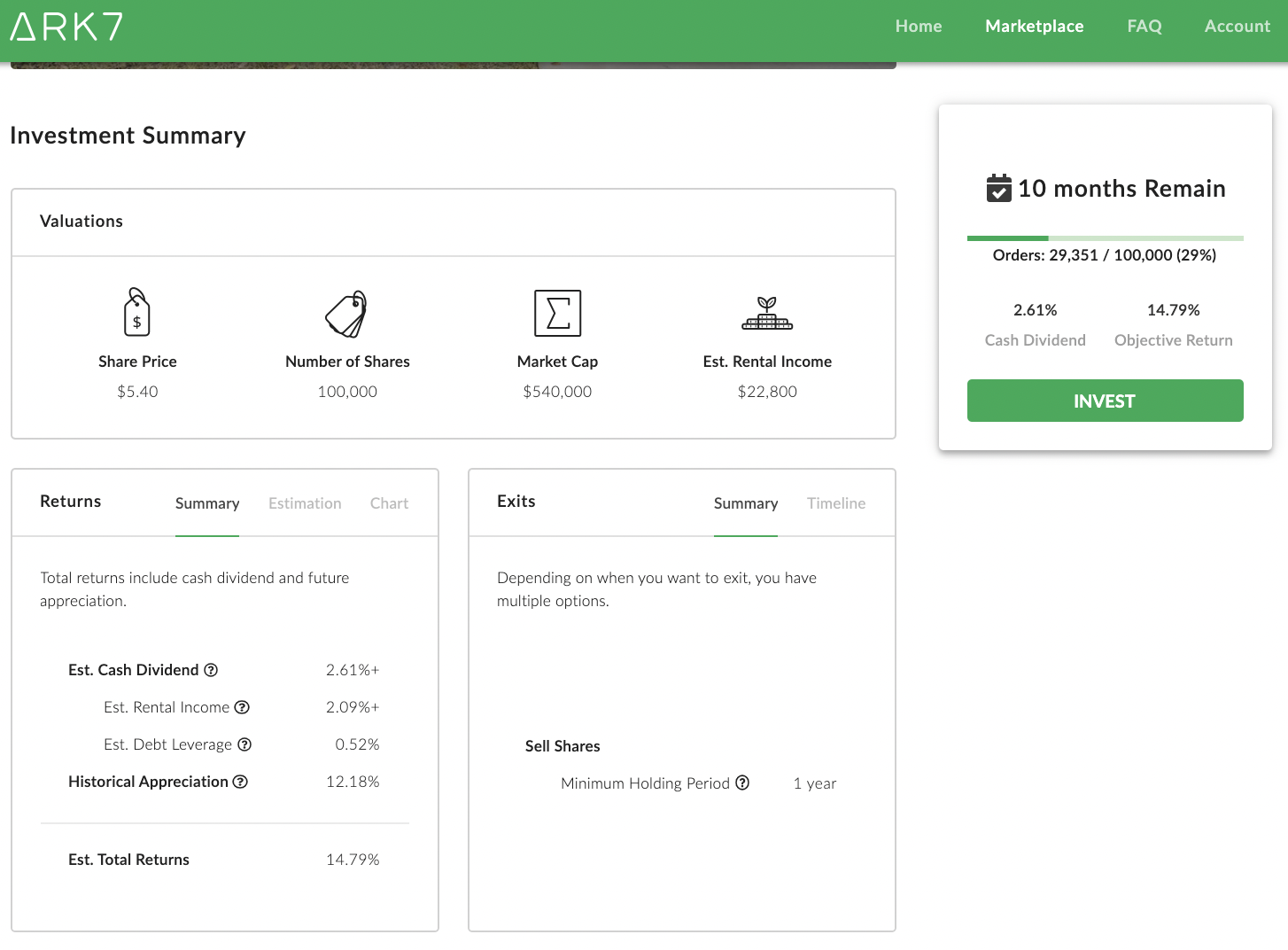Select the Exits Summary tab
The image size is (1288, 950).
coord(745,503)
